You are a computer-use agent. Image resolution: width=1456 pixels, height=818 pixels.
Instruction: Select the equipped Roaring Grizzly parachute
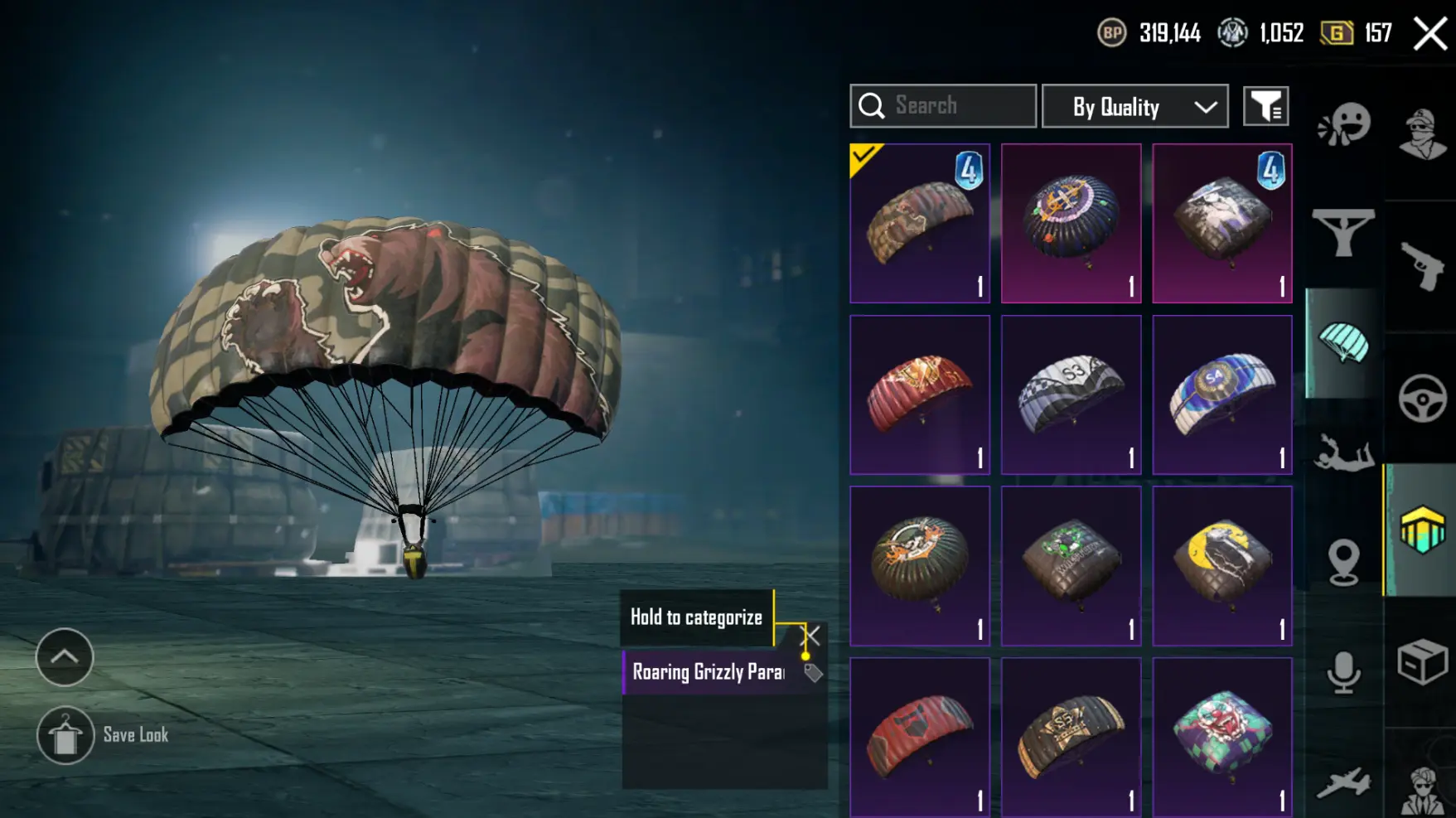[920, 223]
